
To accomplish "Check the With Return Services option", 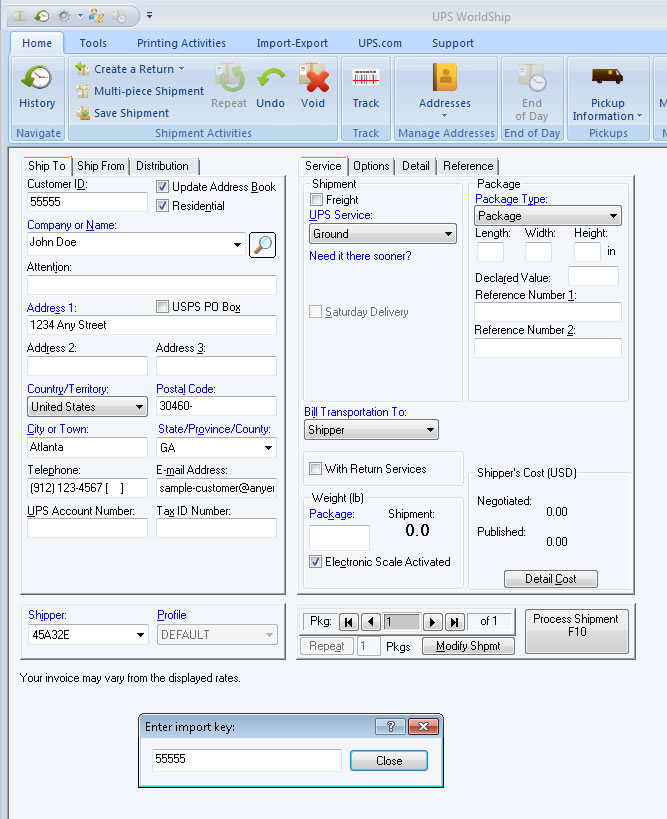I will (316, 469).
